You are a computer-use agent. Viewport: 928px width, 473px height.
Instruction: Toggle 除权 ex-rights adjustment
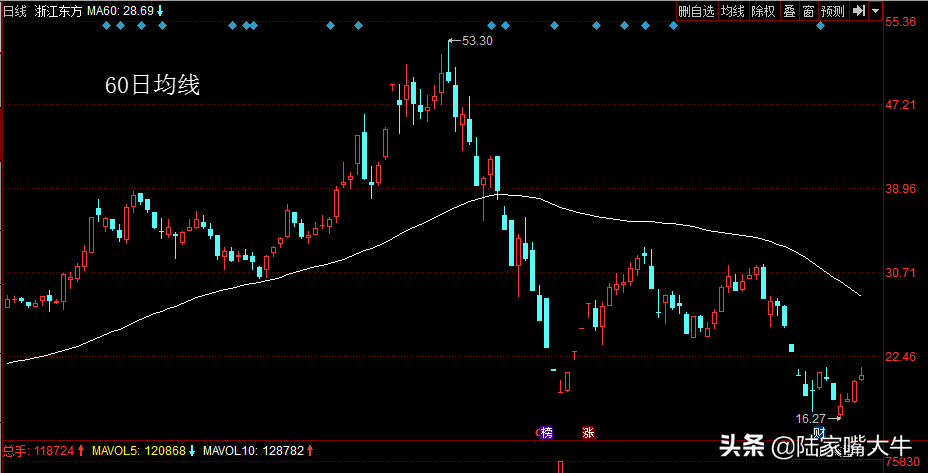(763, 11)
